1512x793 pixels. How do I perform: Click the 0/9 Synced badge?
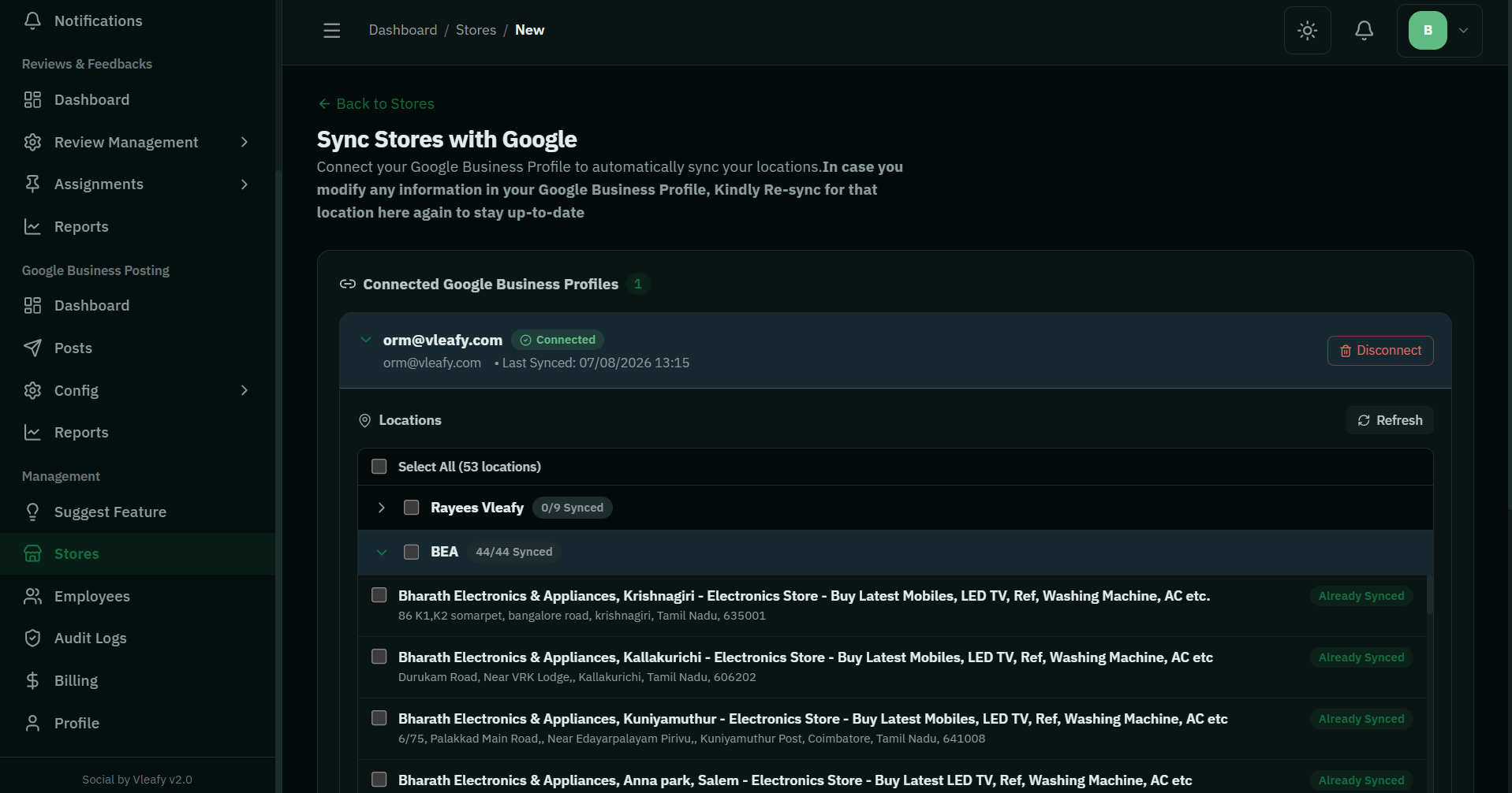coord(573,508)
